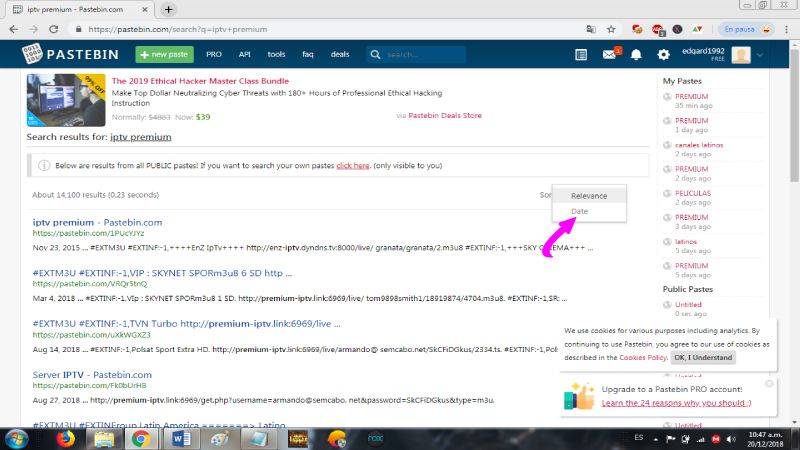Open Word from the taskbar
Viewport: 800px width, 450px height.
pos(181,439)
